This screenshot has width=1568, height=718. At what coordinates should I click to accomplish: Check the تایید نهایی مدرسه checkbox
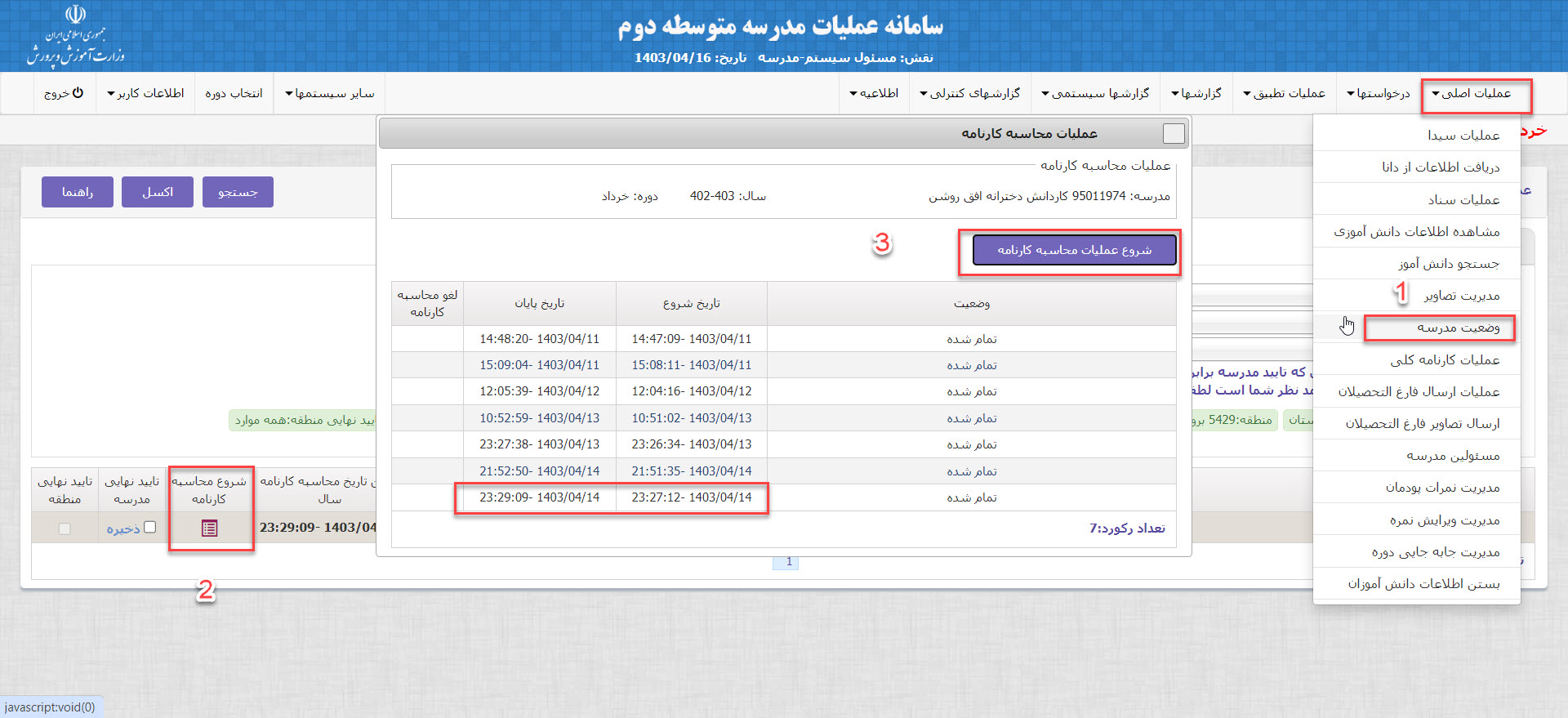tap(149, 528)
